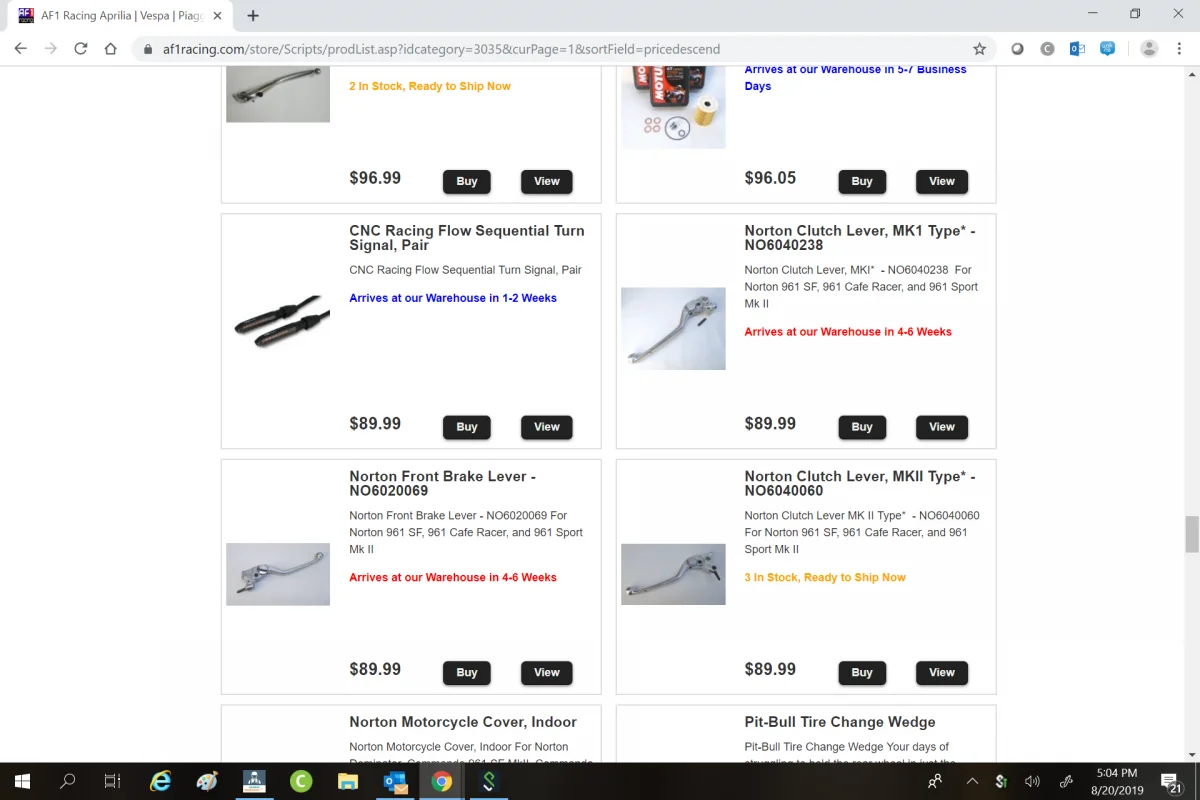Go to the browser home page icon
This screenshot has height=800, width=1200.
click(x=111, y=49)
